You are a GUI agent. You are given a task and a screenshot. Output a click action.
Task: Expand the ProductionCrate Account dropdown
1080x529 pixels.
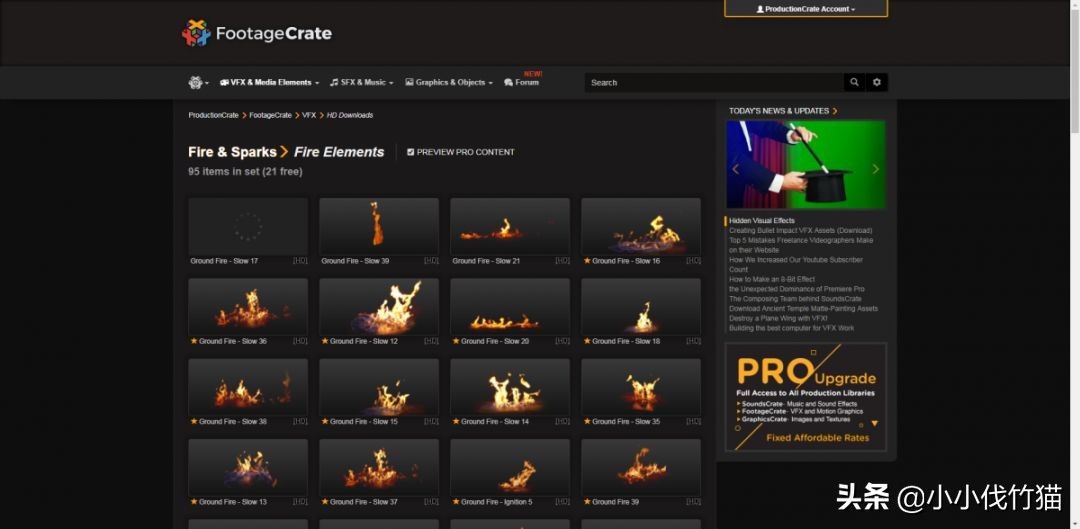click(x=806, y=9)
